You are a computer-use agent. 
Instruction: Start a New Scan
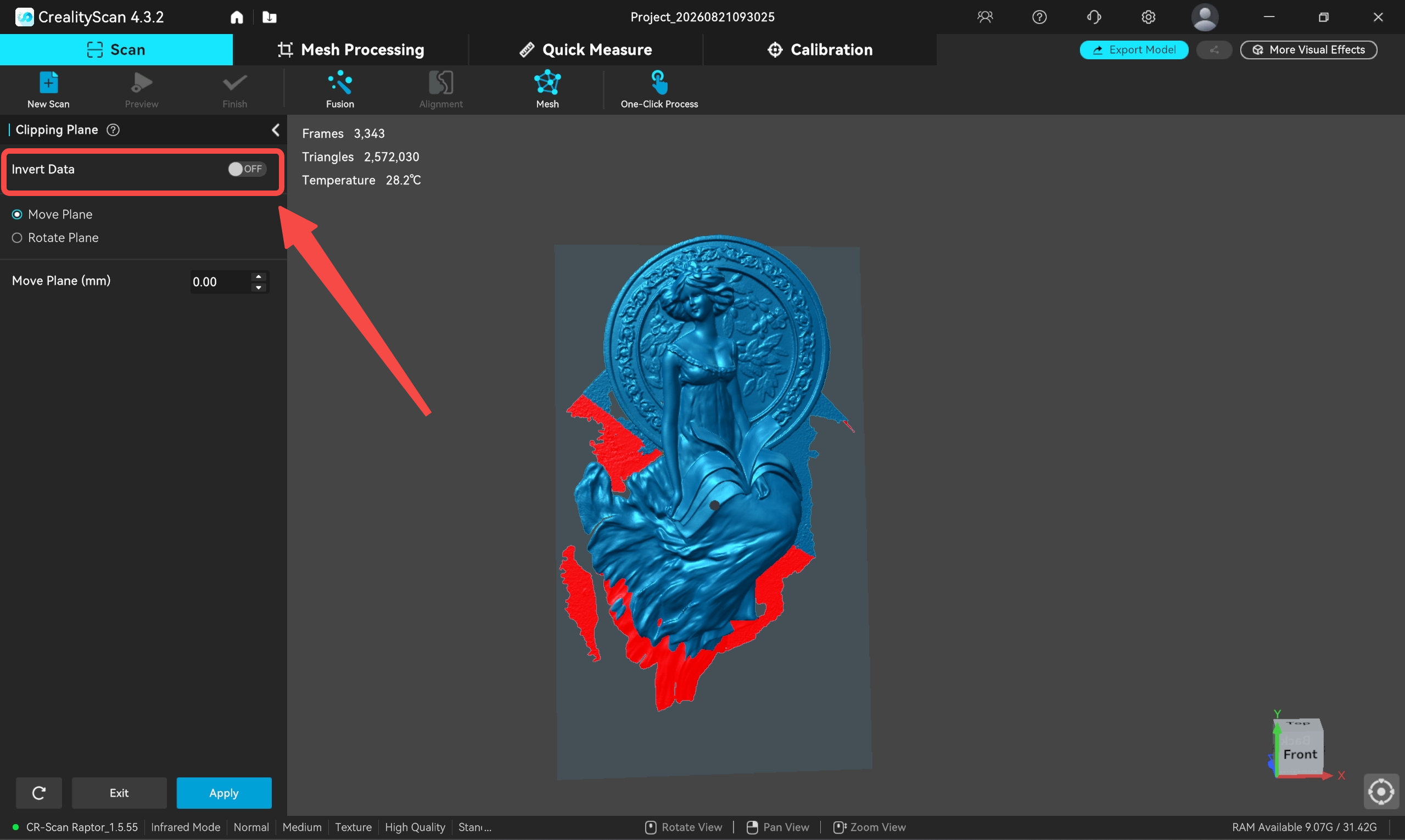pyautogui.click(x=48, y=89)
